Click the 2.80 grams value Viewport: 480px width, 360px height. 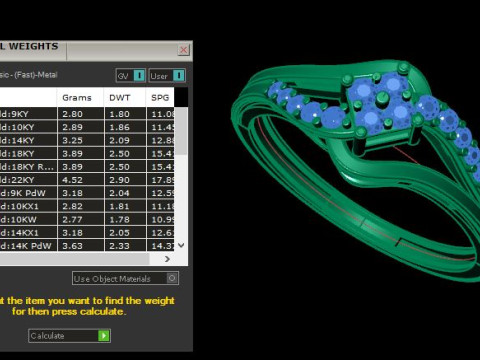(72, 114)
